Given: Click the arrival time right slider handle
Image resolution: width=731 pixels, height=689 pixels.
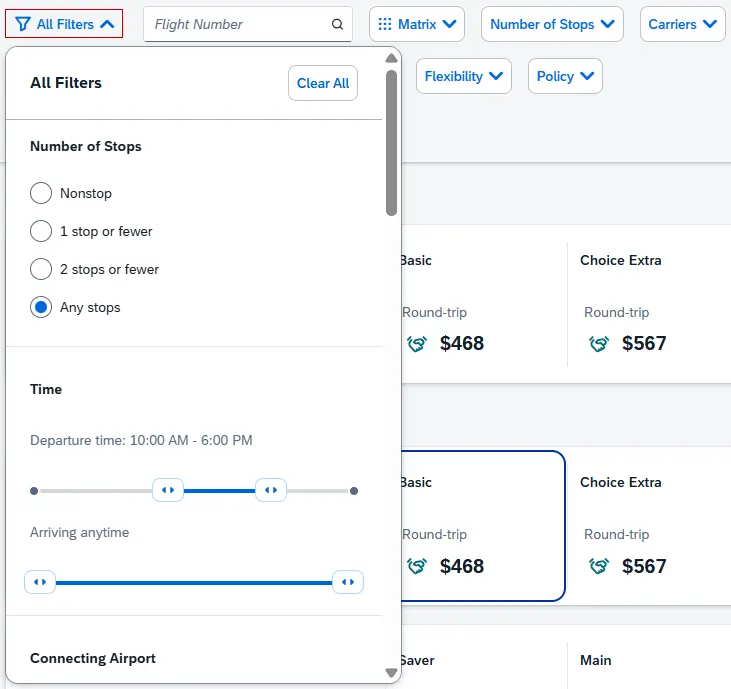Looking at the screenshot, I should 348,582.
